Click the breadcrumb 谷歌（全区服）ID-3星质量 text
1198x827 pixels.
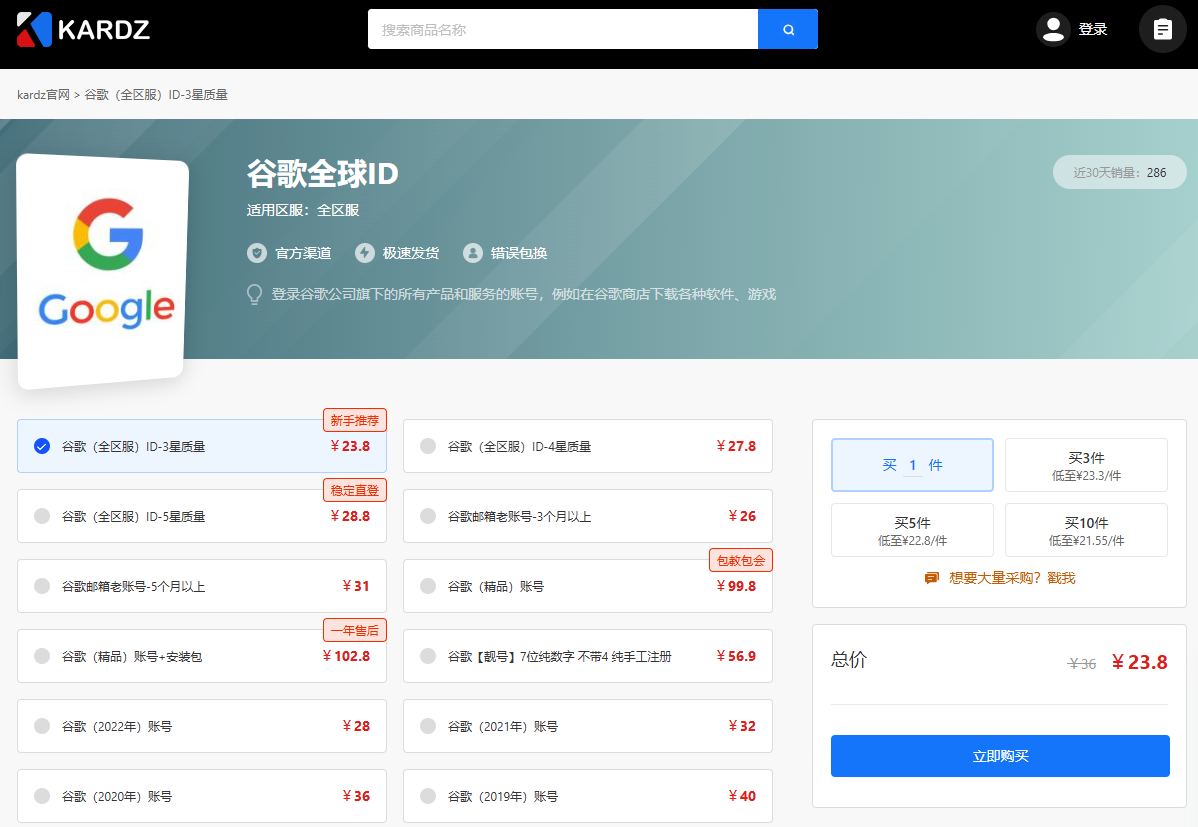pyautogui.click(x=156, y=95)
